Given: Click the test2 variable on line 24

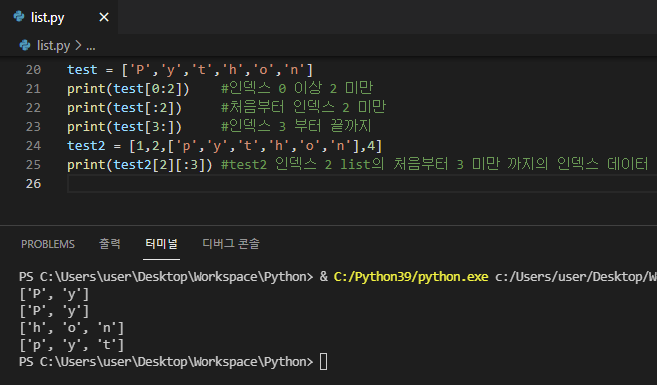Looking at the screenshot, I should click(x=86, y=145).
